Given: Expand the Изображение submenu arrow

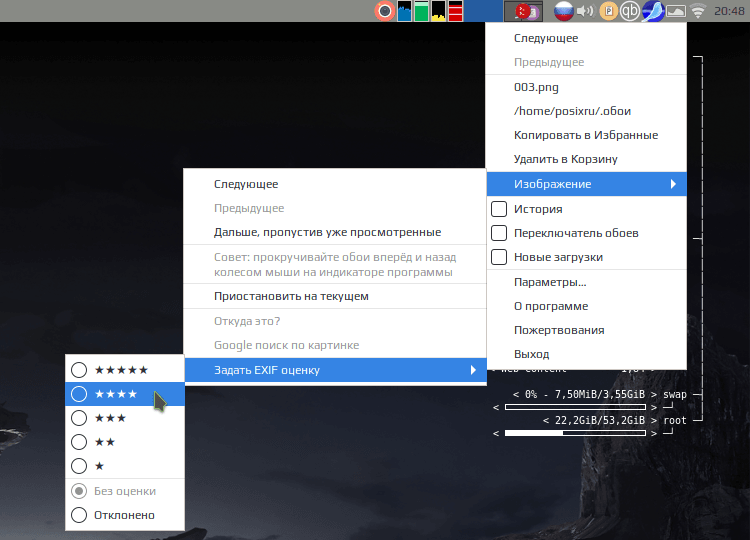Looking at the screenshot, I should [673, 184].
